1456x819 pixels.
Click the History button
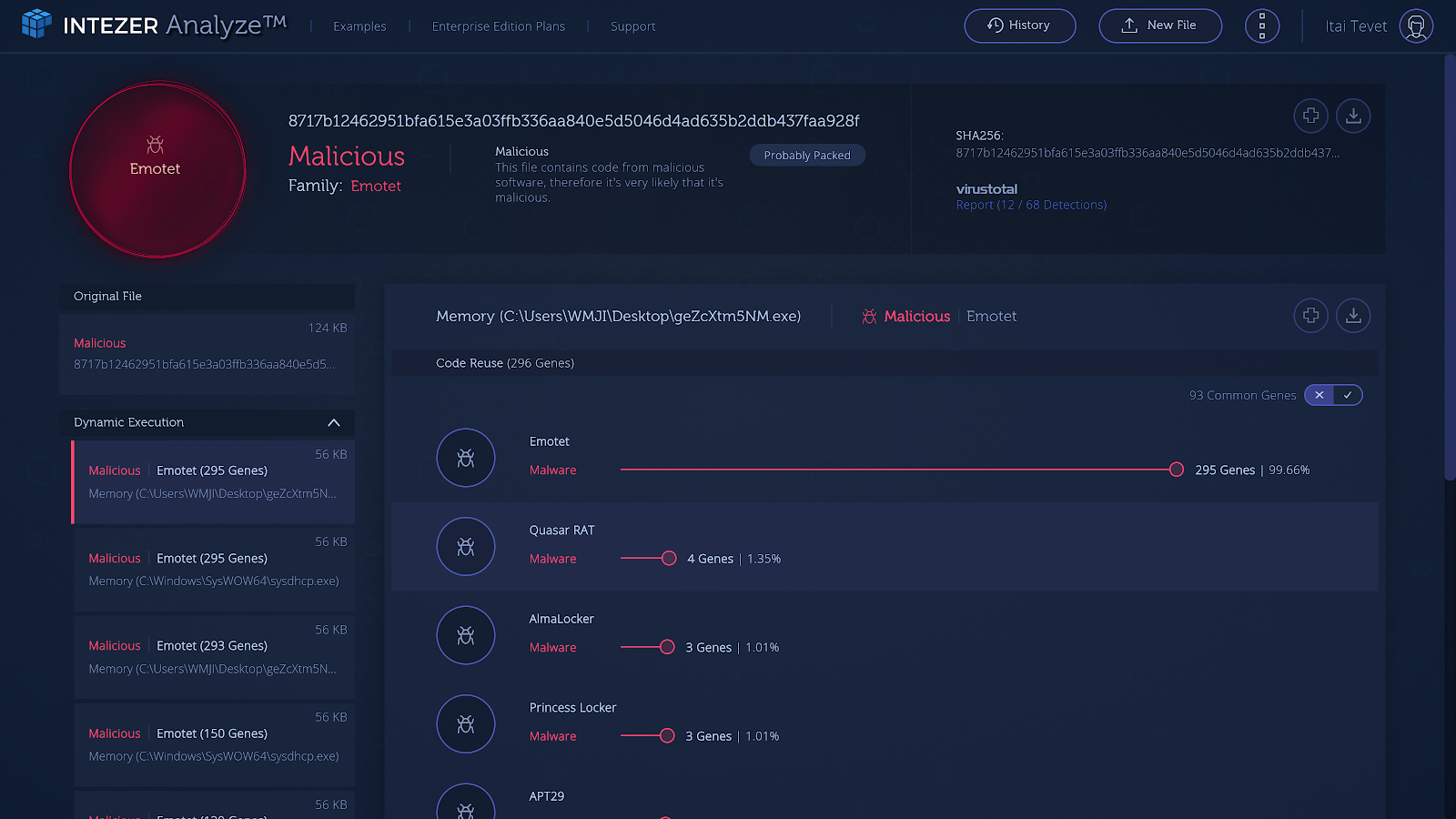1019,25
